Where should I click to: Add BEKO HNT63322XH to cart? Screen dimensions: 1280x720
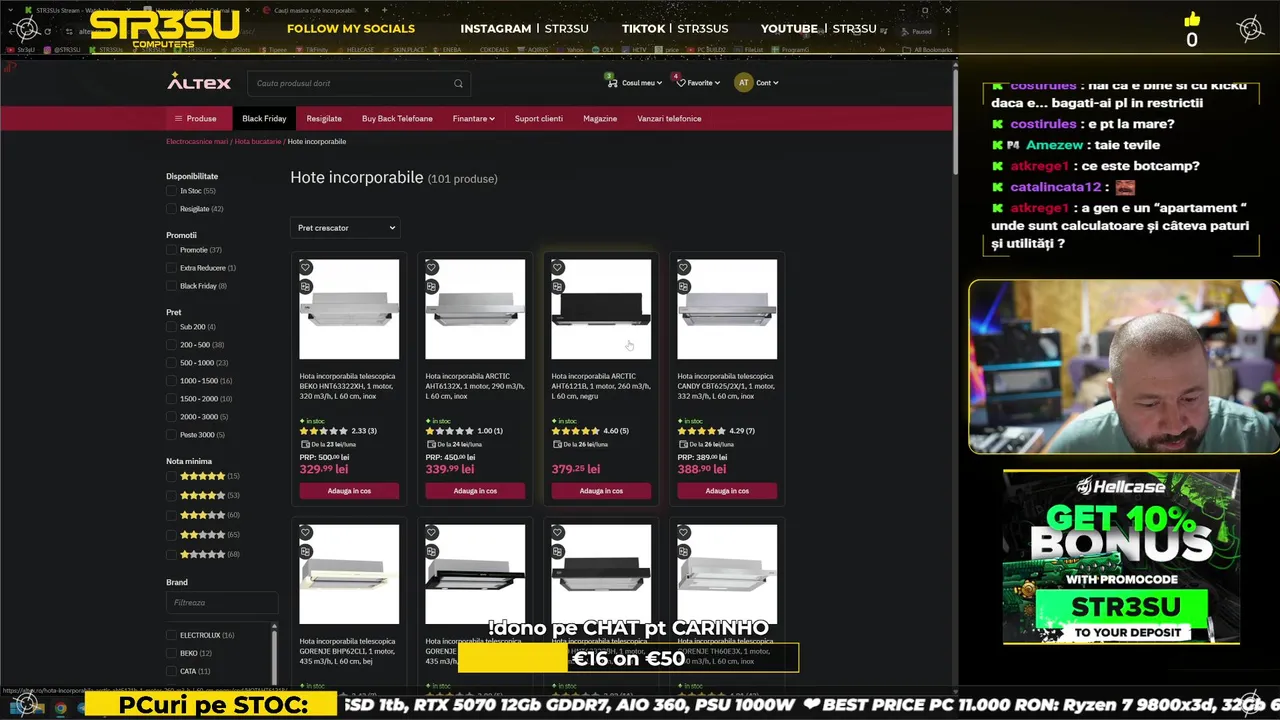tap(349, 491)
